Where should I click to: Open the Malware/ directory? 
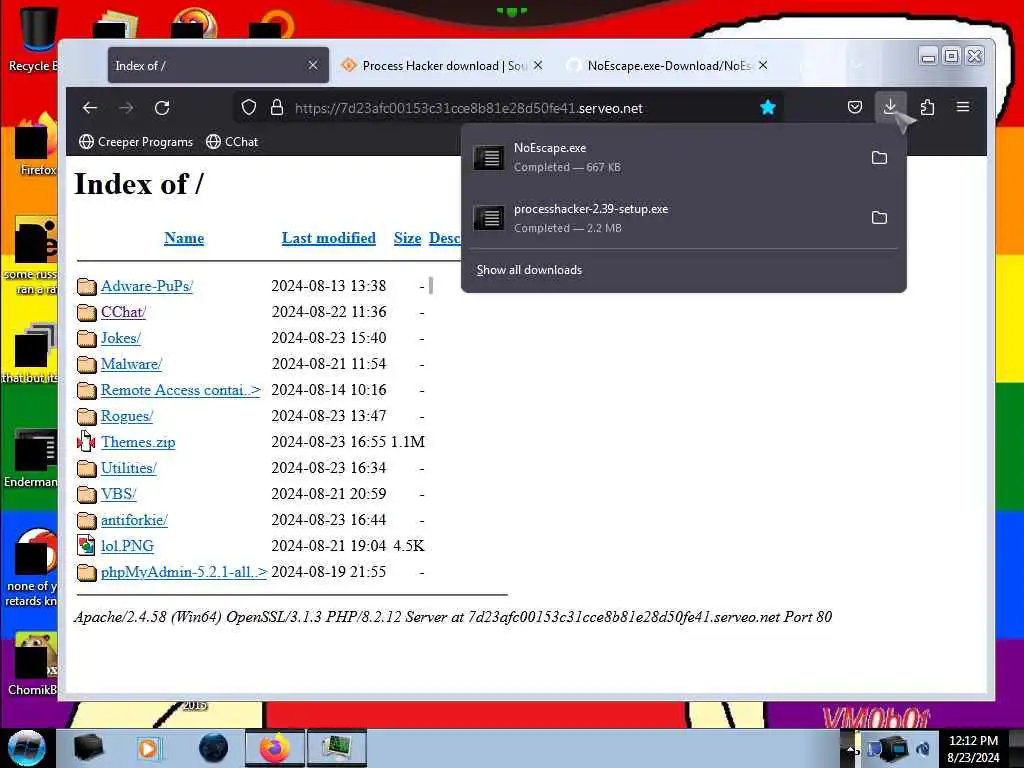(x=131, y=364)
